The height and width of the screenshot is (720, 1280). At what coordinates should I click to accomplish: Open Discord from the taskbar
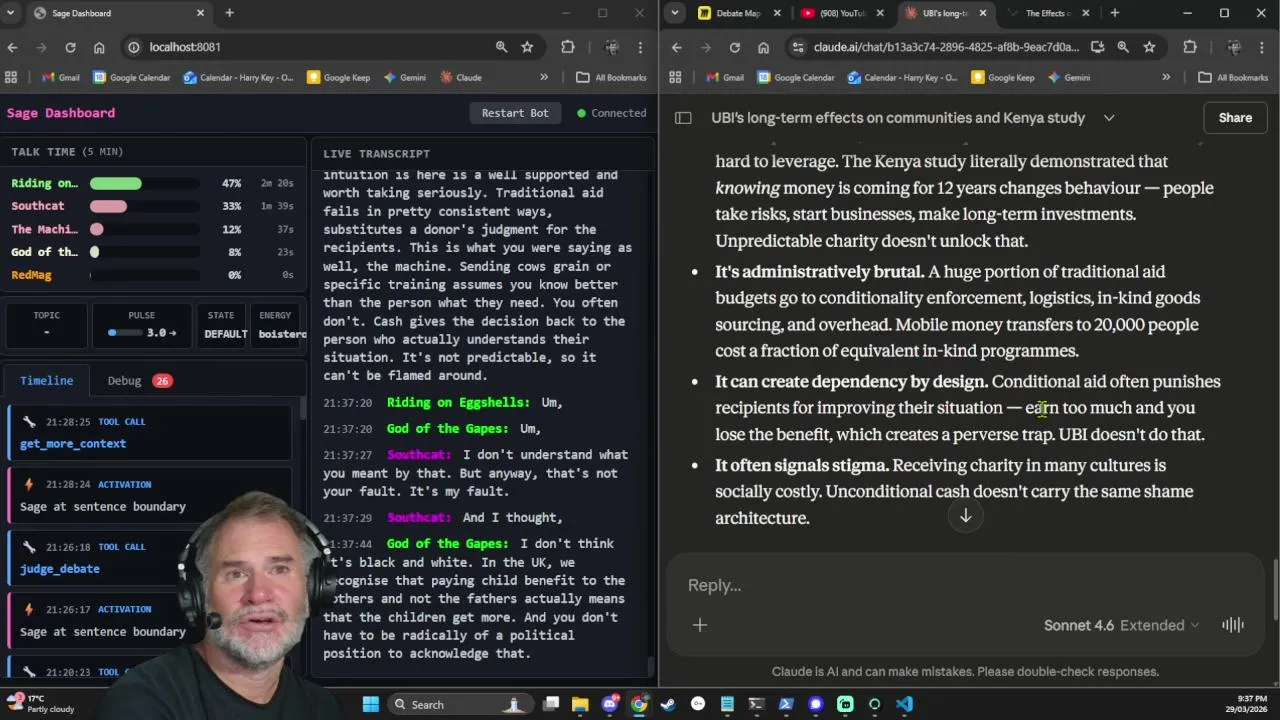[610, 704]
